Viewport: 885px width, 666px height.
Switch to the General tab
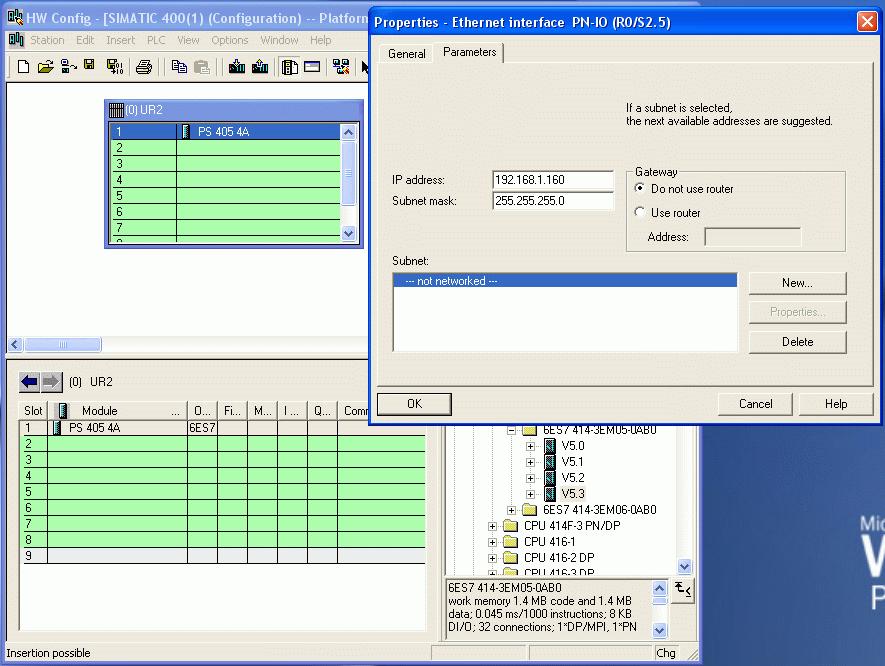pos(406,54)
